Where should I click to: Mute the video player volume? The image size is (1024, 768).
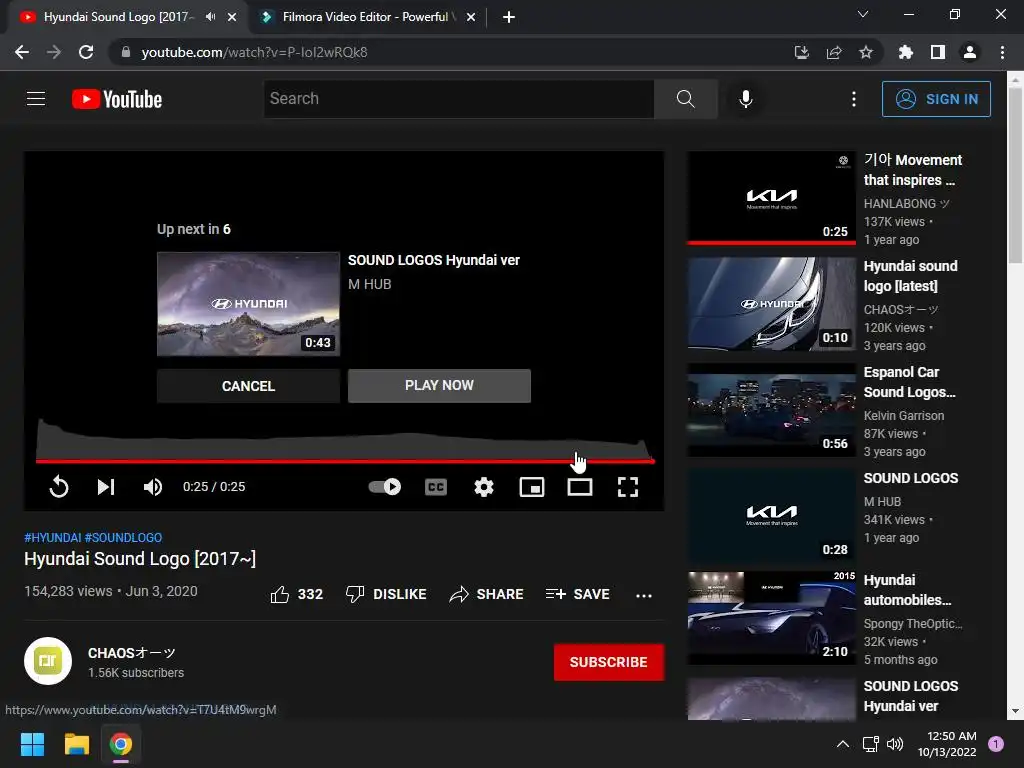pyautogui.click(x=152, y=487)
